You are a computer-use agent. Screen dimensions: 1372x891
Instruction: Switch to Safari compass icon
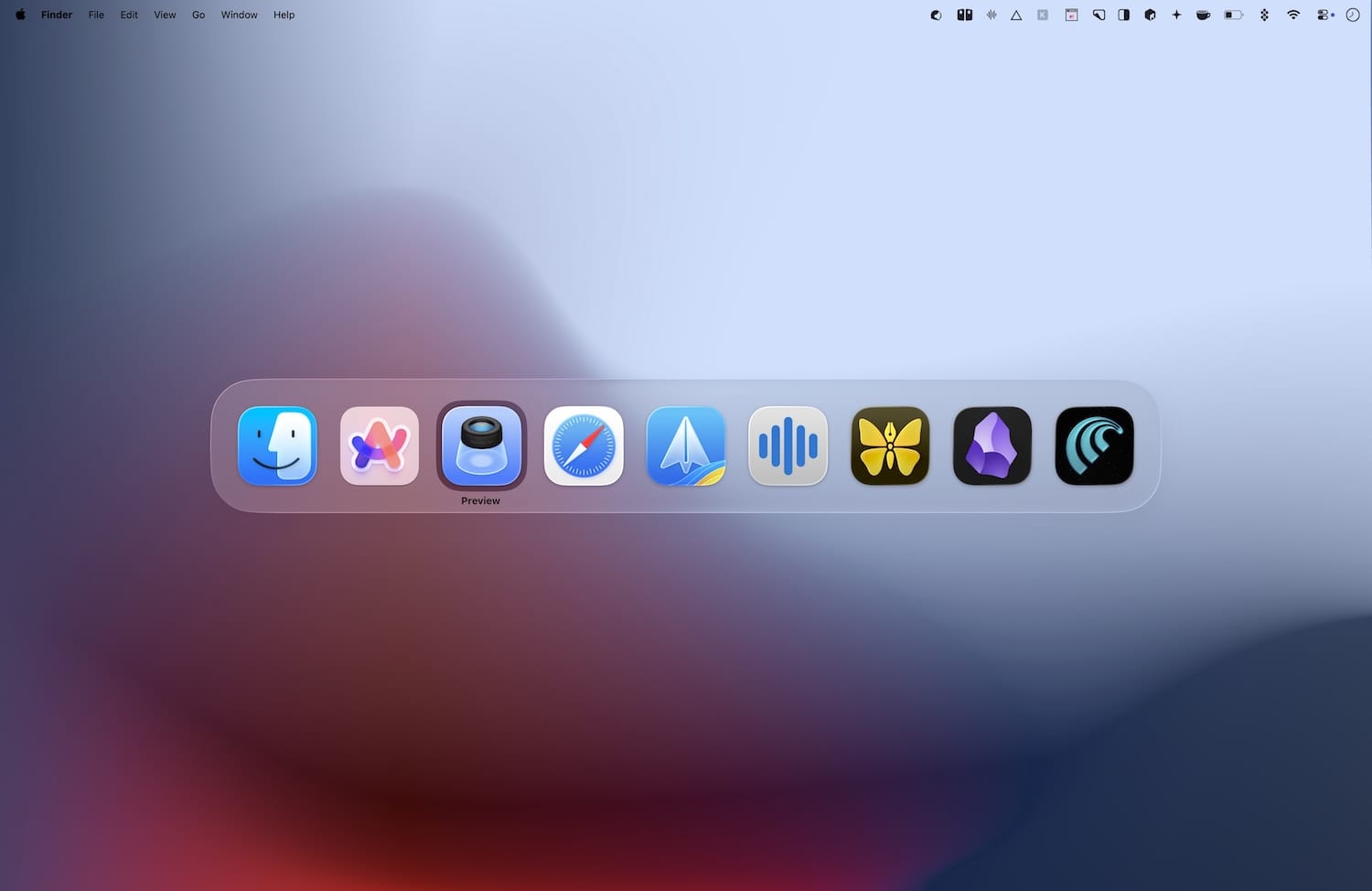pos(584,445)
